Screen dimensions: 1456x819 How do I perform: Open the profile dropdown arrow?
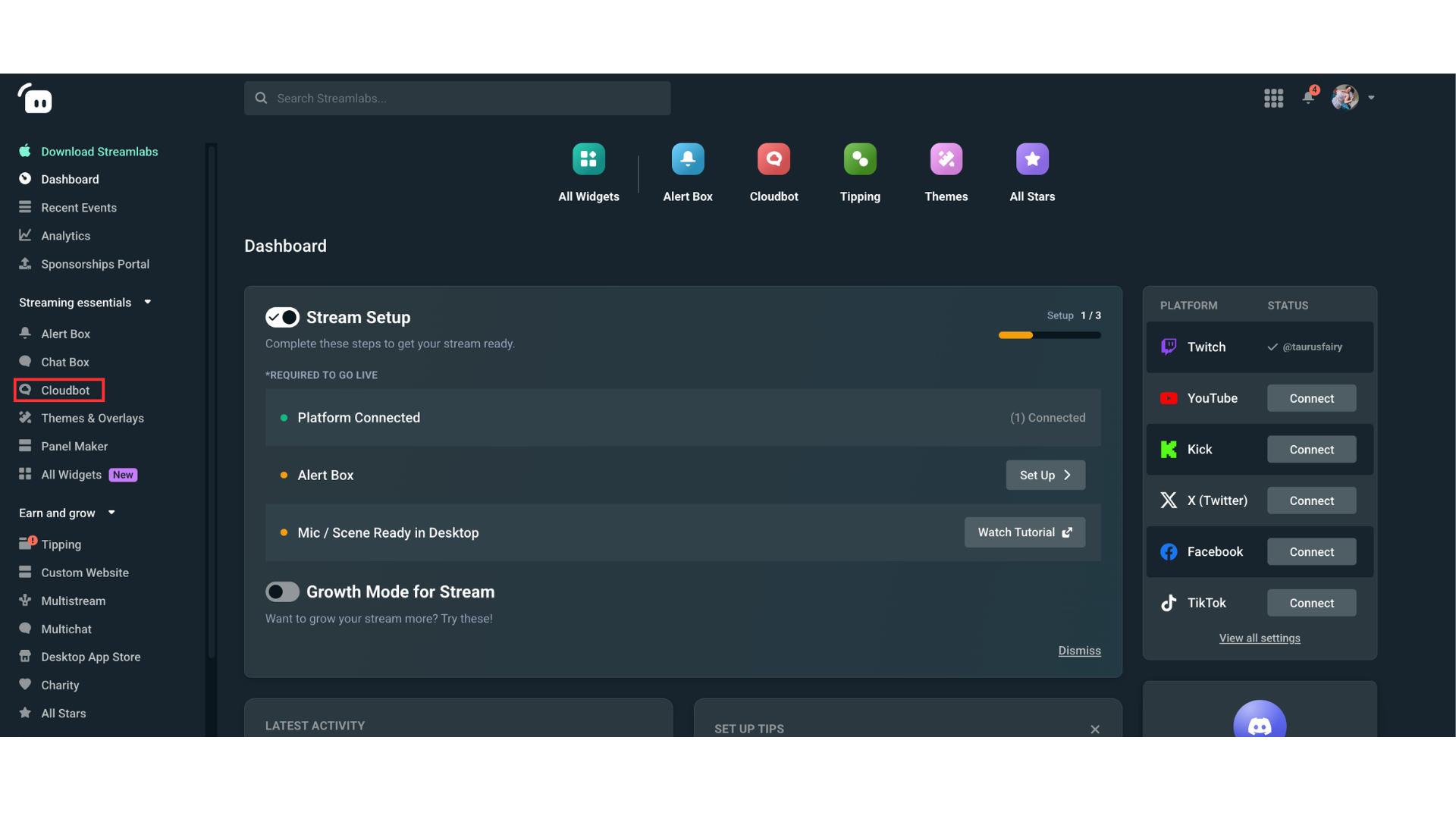pyautogui.click(x=1371, y=98)
